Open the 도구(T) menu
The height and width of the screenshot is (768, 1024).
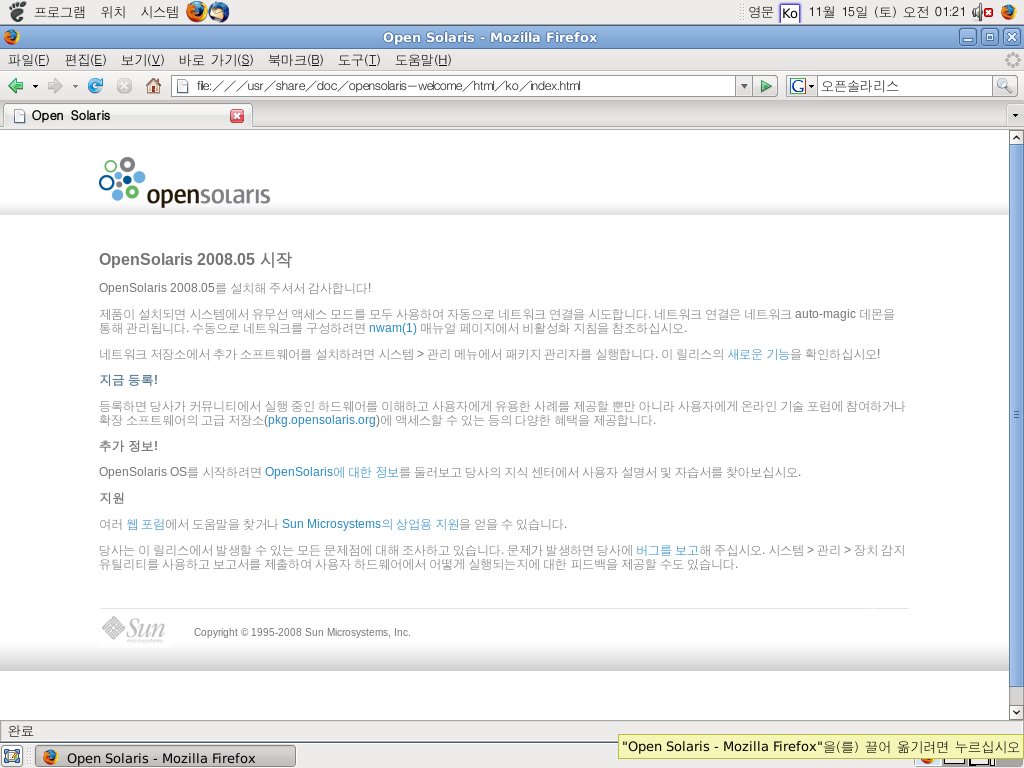tap(359, 60)
